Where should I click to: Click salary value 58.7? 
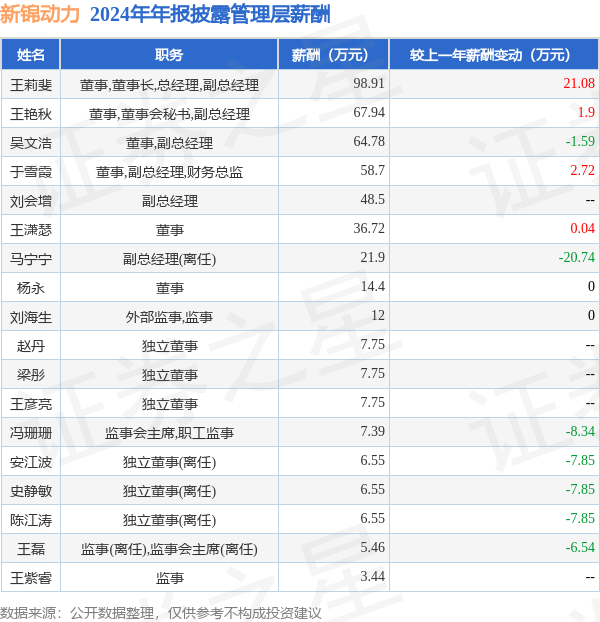coord(372,170)
